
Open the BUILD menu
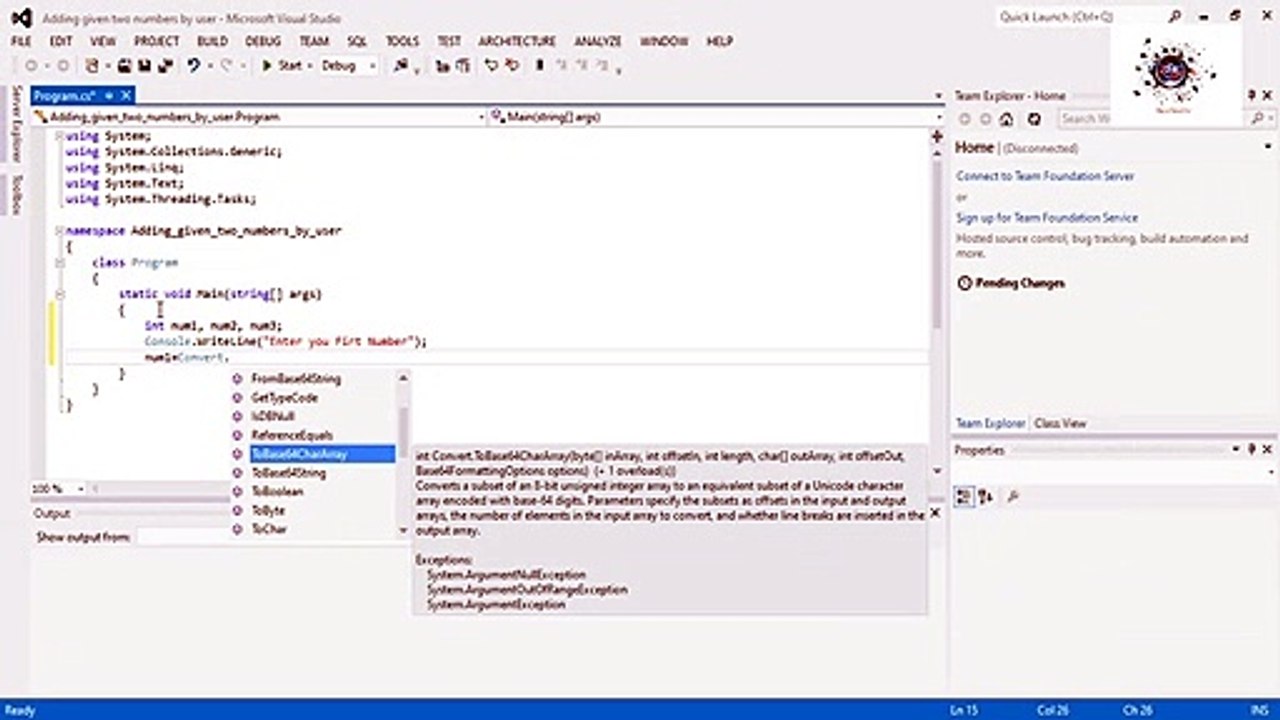(x=212, y=41)
